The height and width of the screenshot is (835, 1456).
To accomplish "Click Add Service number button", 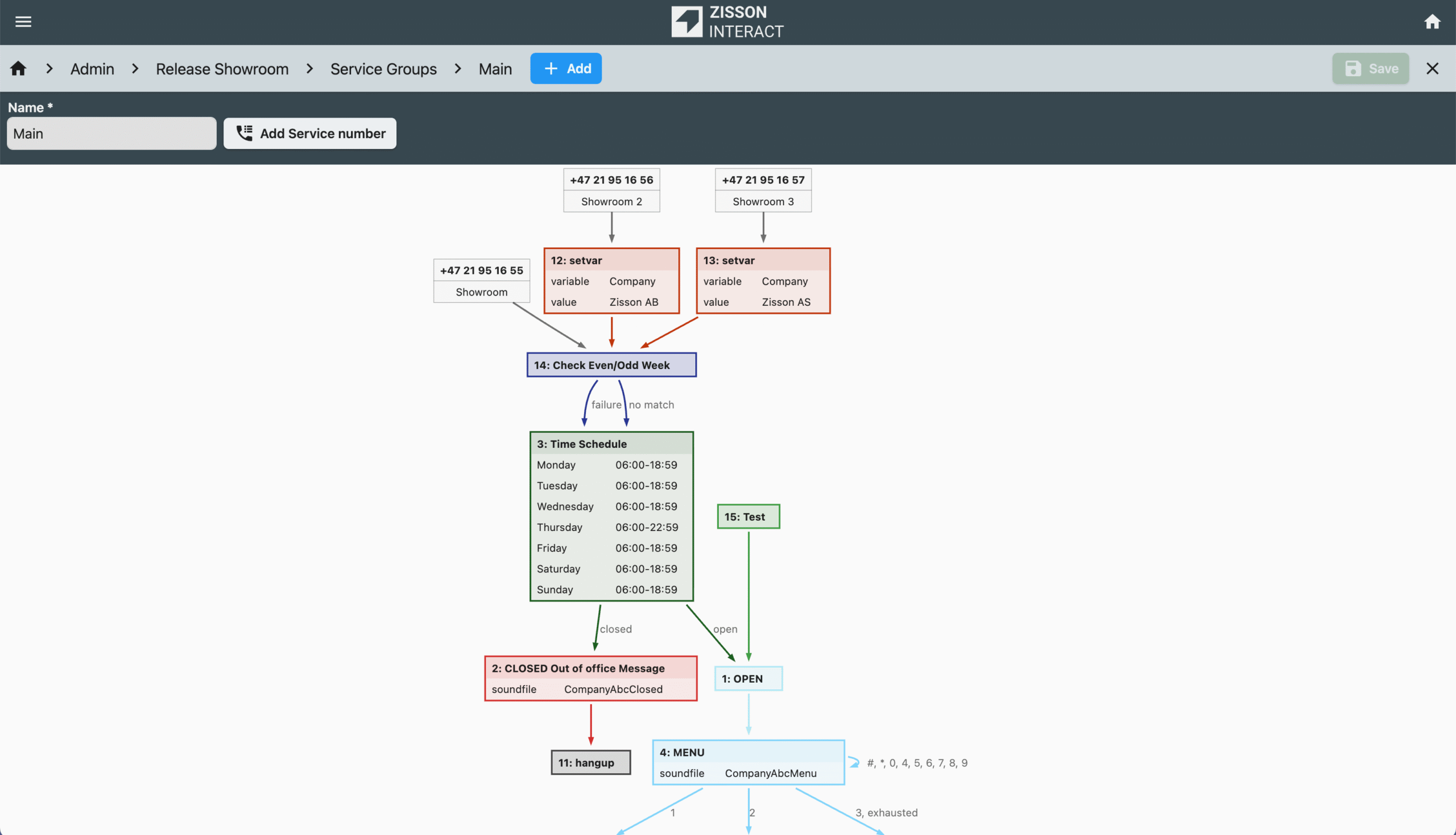I will point(310,134).
